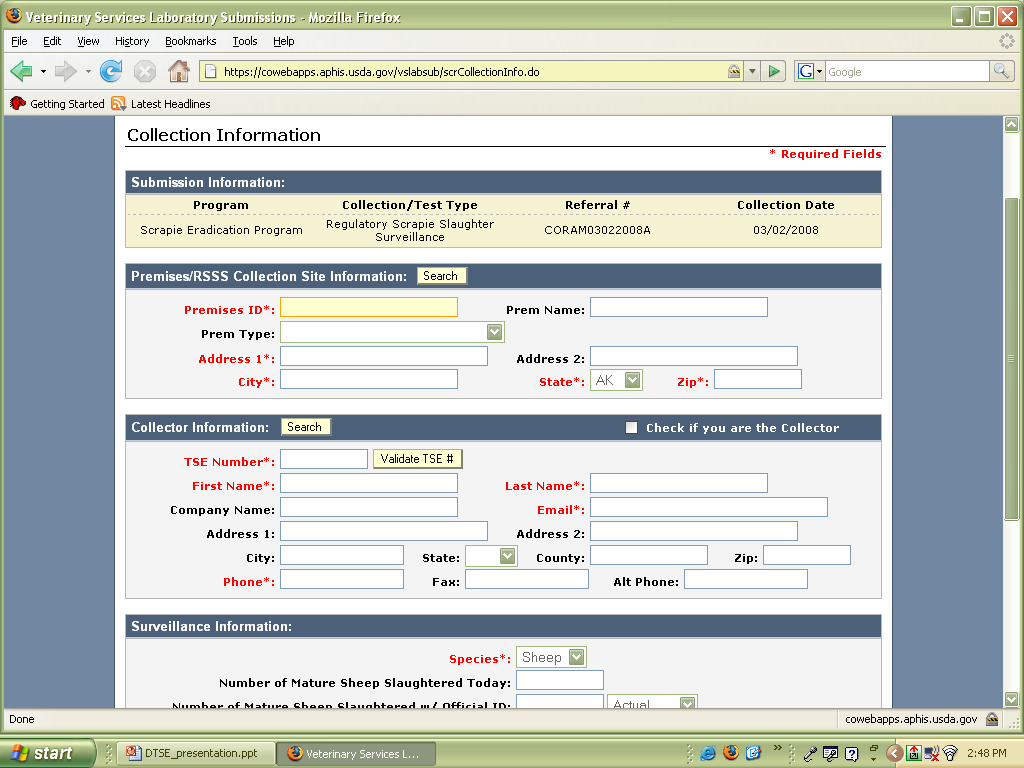Click the search magnifier icon
This screenshot has width=1024, height=768.
[1001, 71]
